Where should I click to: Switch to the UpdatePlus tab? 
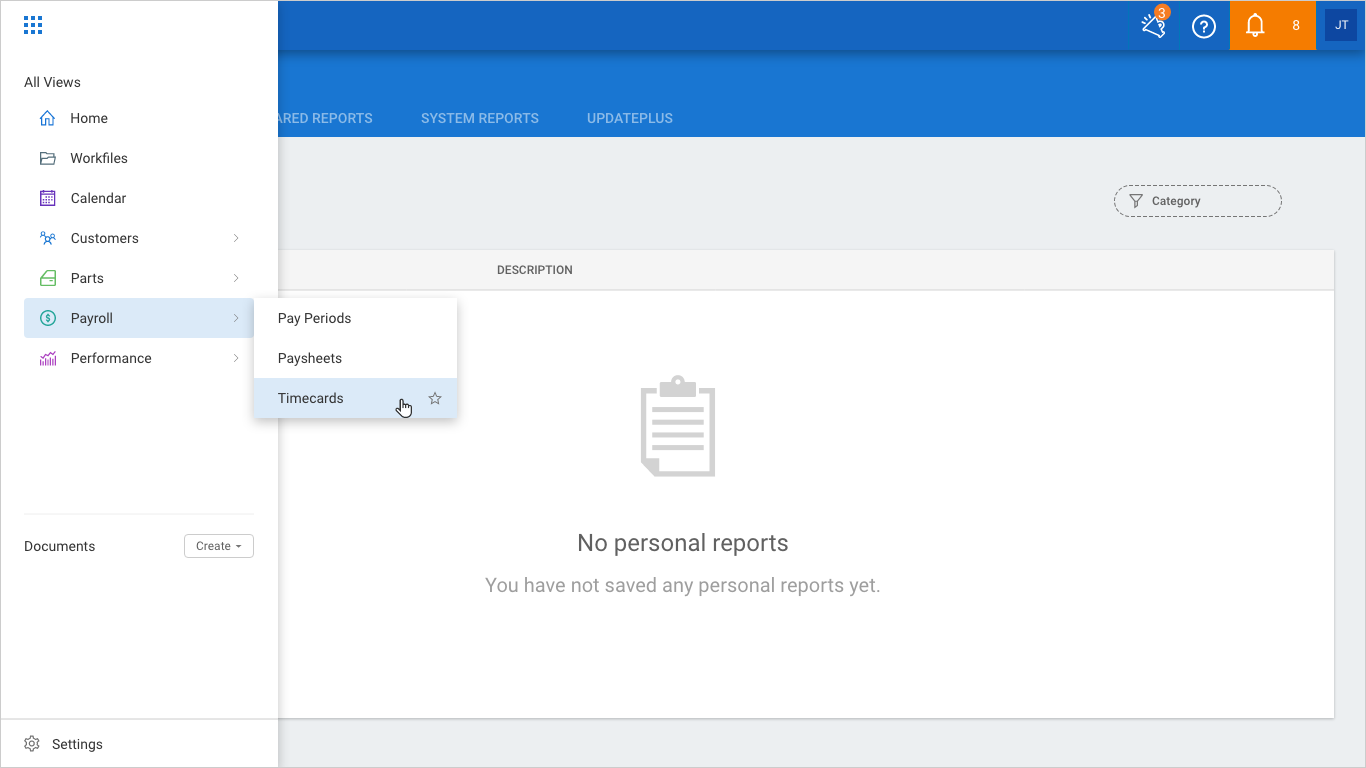tap(630, 118)
